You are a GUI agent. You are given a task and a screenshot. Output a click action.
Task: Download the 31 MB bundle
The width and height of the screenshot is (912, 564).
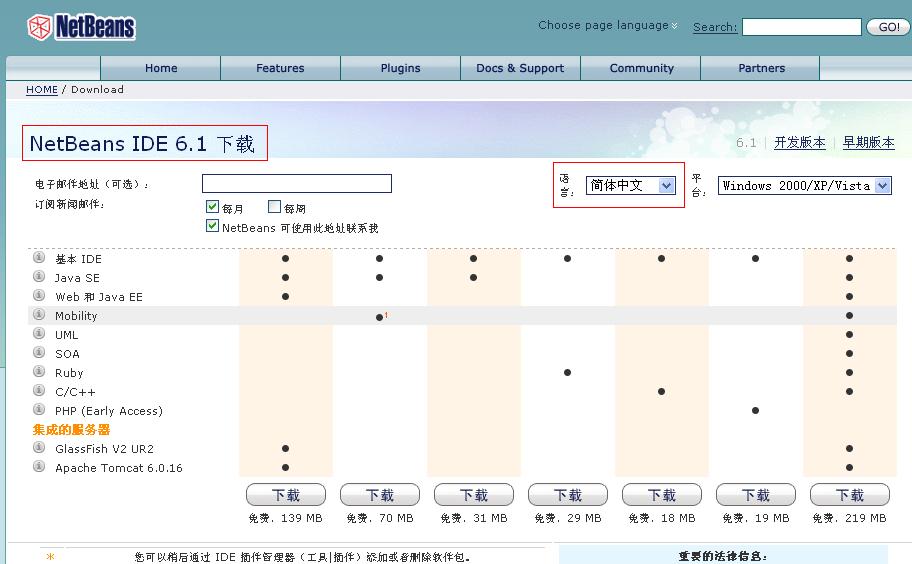coord(474,495)
